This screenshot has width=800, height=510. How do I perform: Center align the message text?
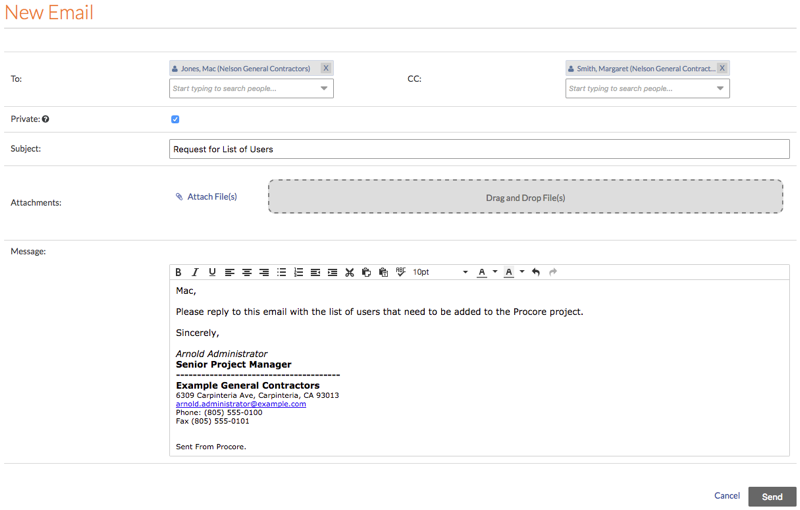pos(247,272)
